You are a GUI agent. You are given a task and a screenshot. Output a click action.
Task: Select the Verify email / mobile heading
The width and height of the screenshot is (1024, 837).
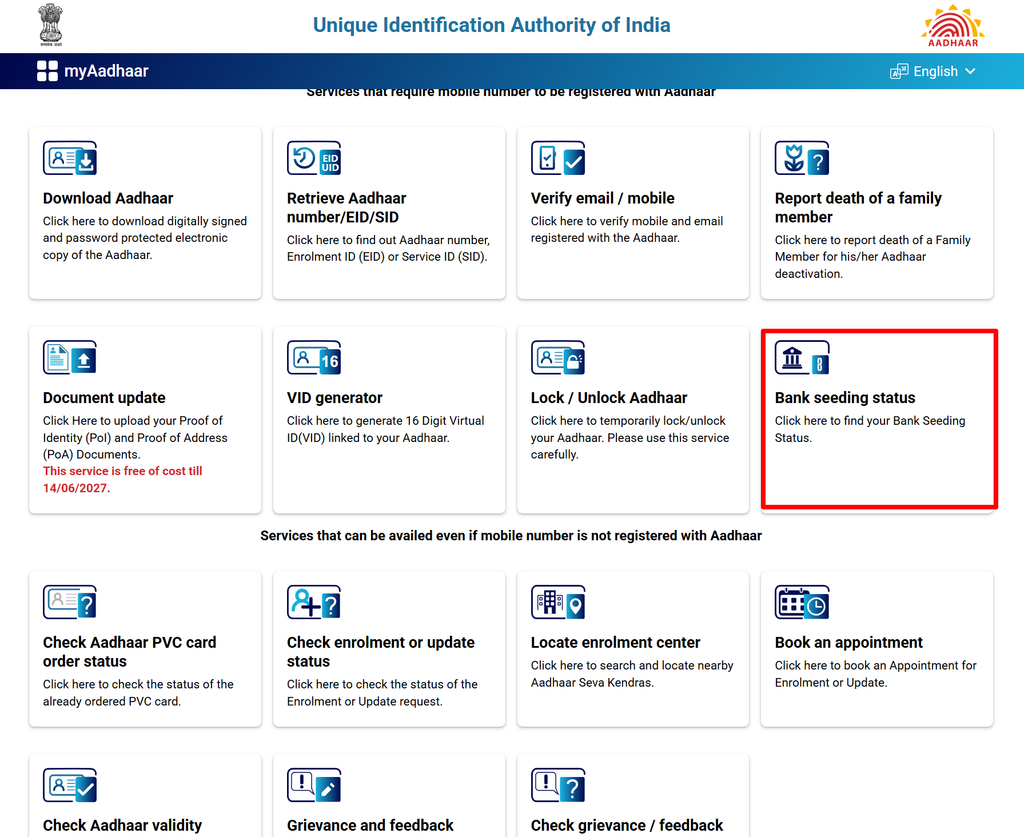603,198
